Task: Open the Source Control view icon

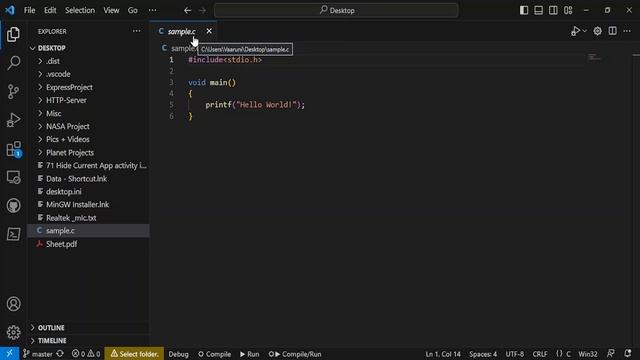Action: [13, 91]
